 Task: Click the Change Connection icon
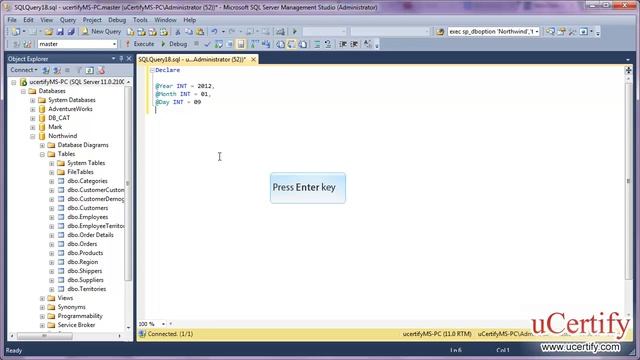click(x=27, y=44)
